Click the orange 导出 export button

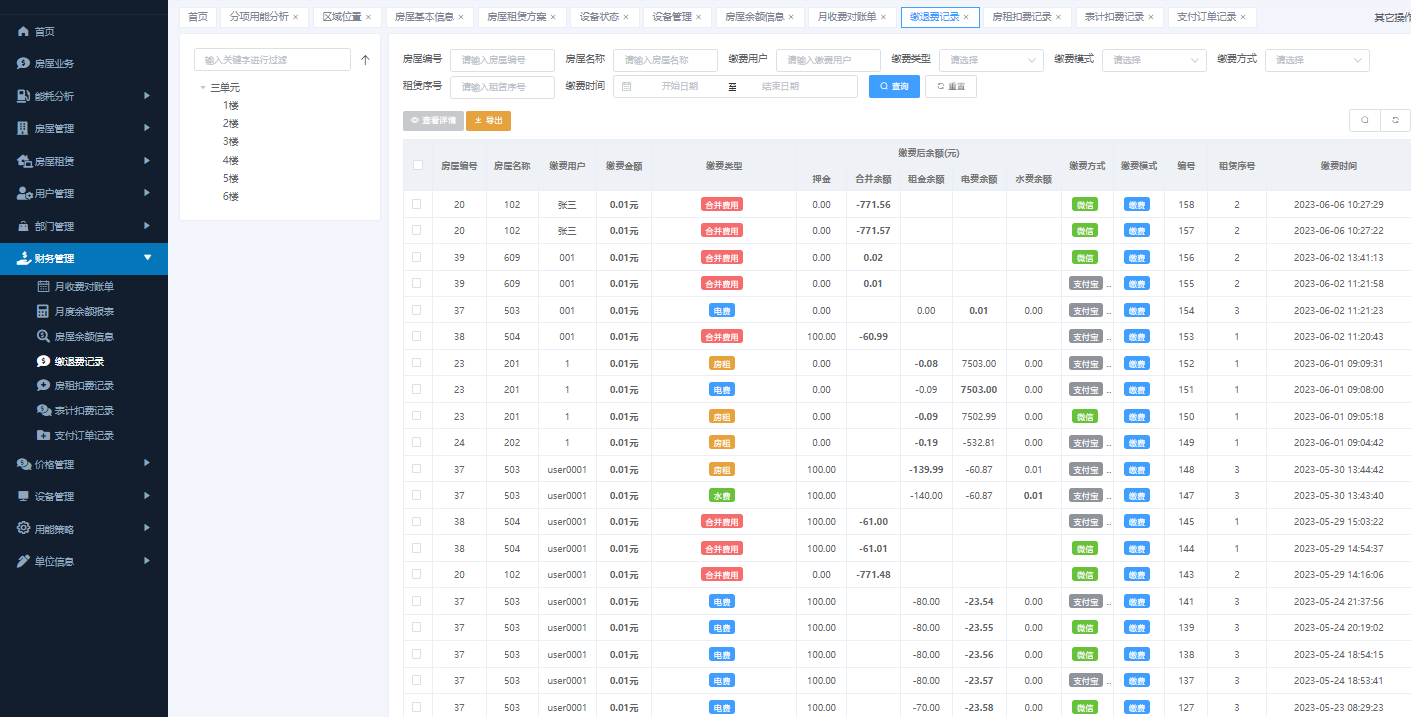coord(488,120)
